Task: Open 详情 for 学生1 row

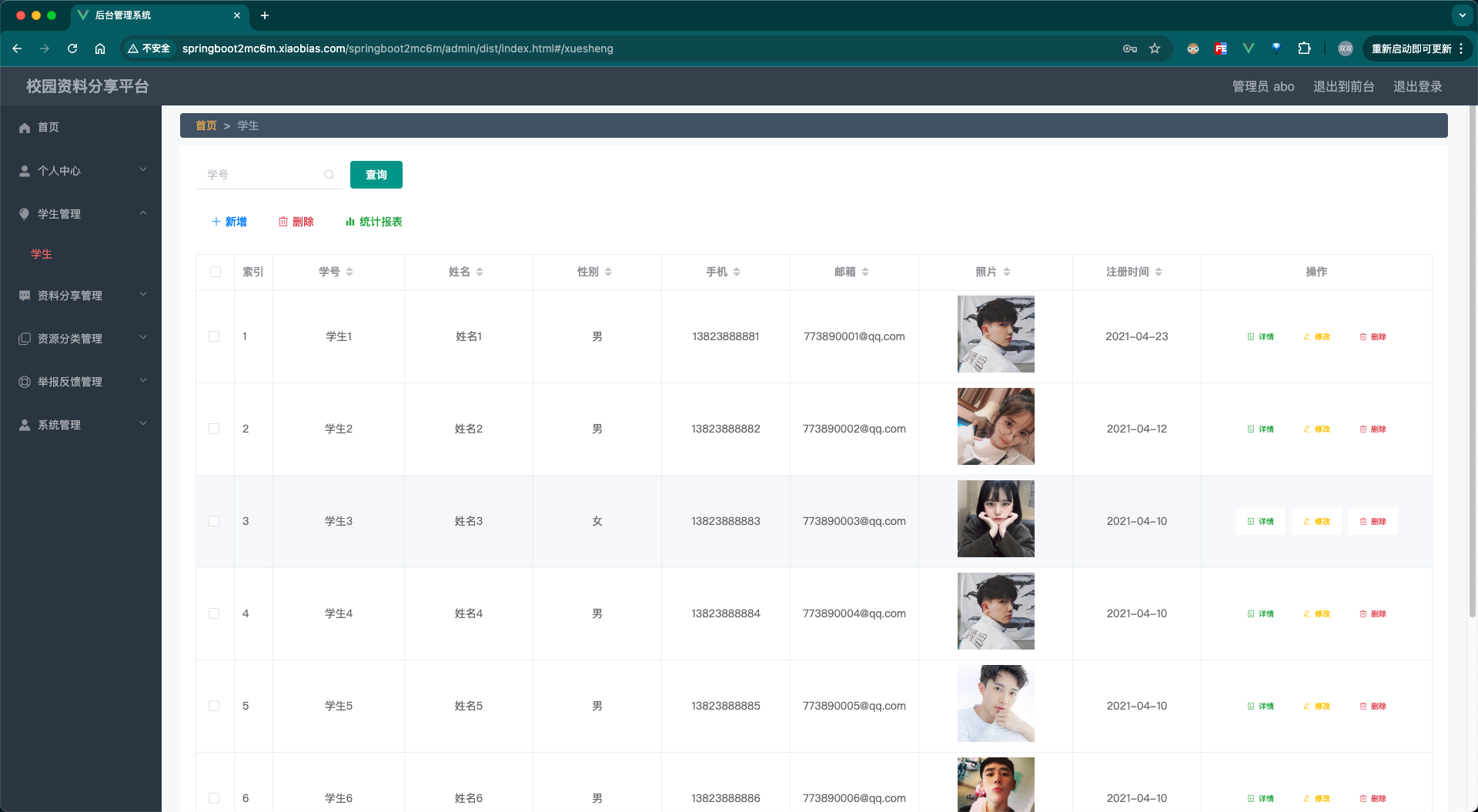Action: [x=1260, y=336]
